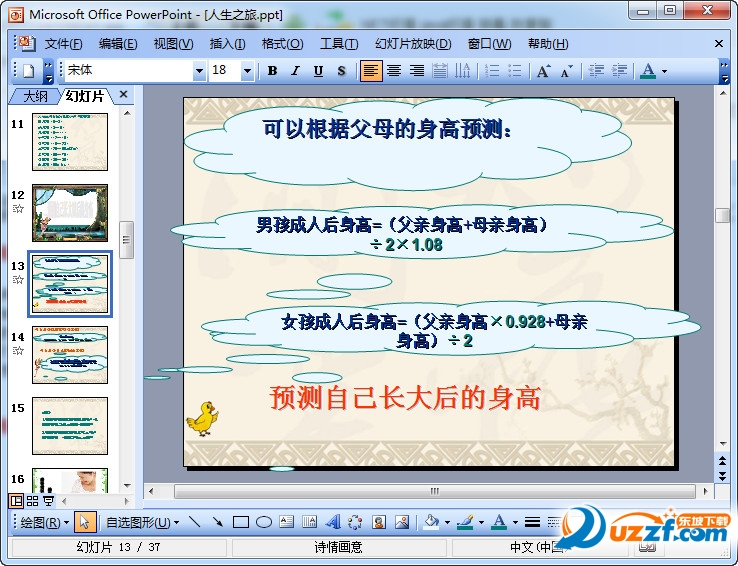Switch to the 大纲 tab

click(x=35, y=96)
